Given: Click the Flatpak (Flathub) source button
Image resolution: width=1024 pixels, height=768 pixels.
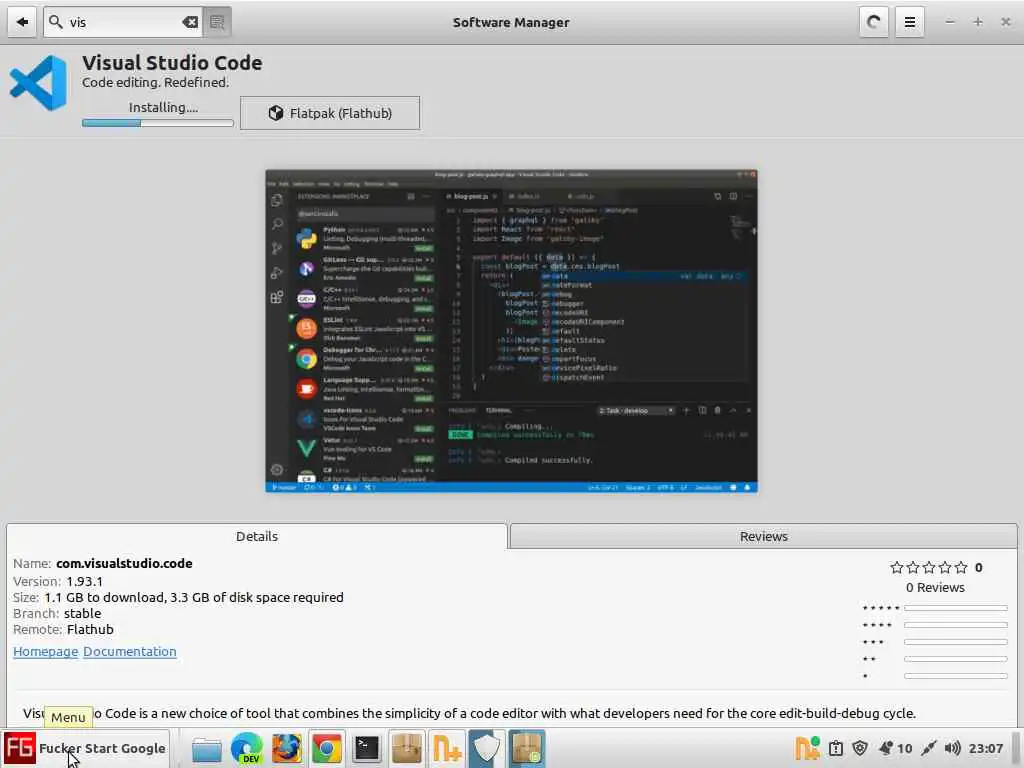Looking at the screenshot, I should tap(330, 113).
